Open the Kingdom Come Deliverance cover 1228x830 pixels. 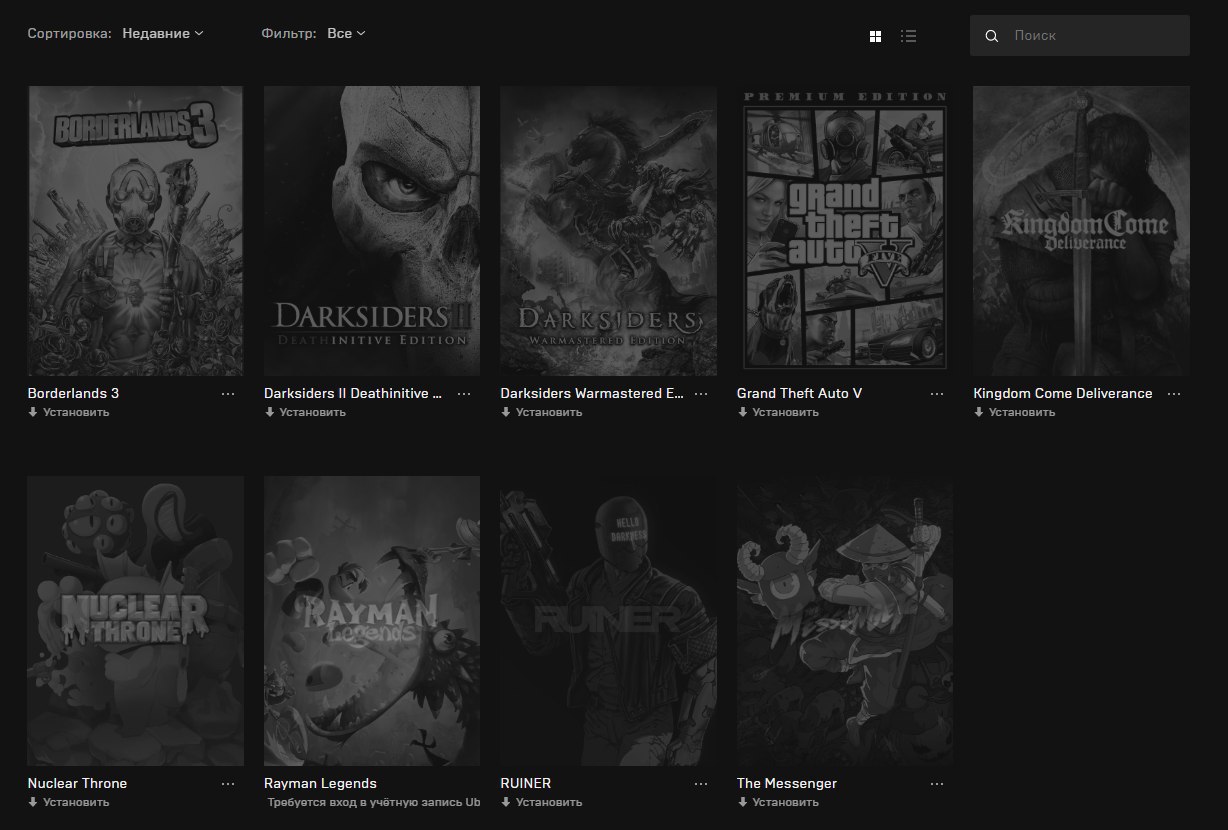pos(1081,231)
